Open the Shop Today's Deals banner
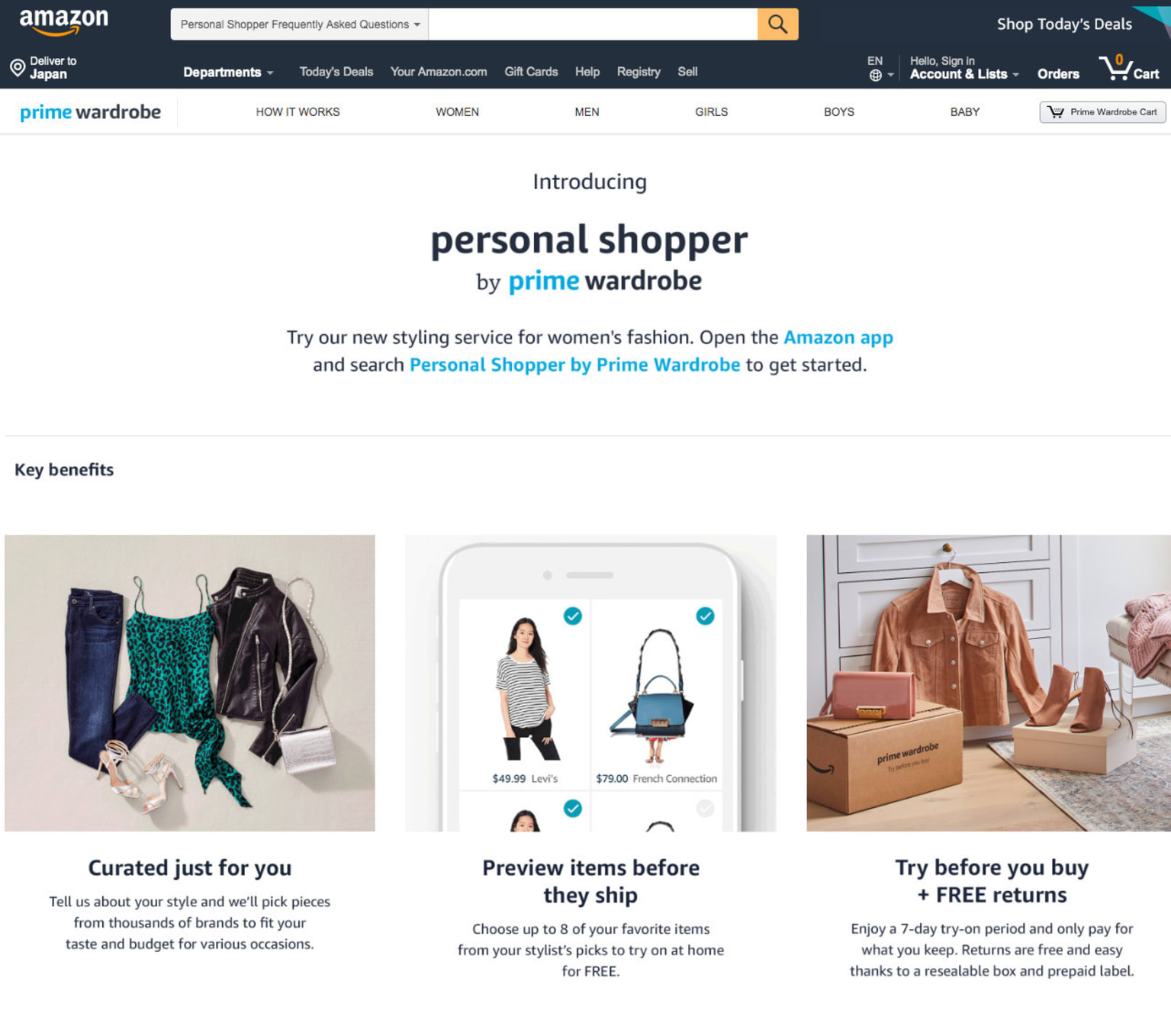 click(1064, 24)
